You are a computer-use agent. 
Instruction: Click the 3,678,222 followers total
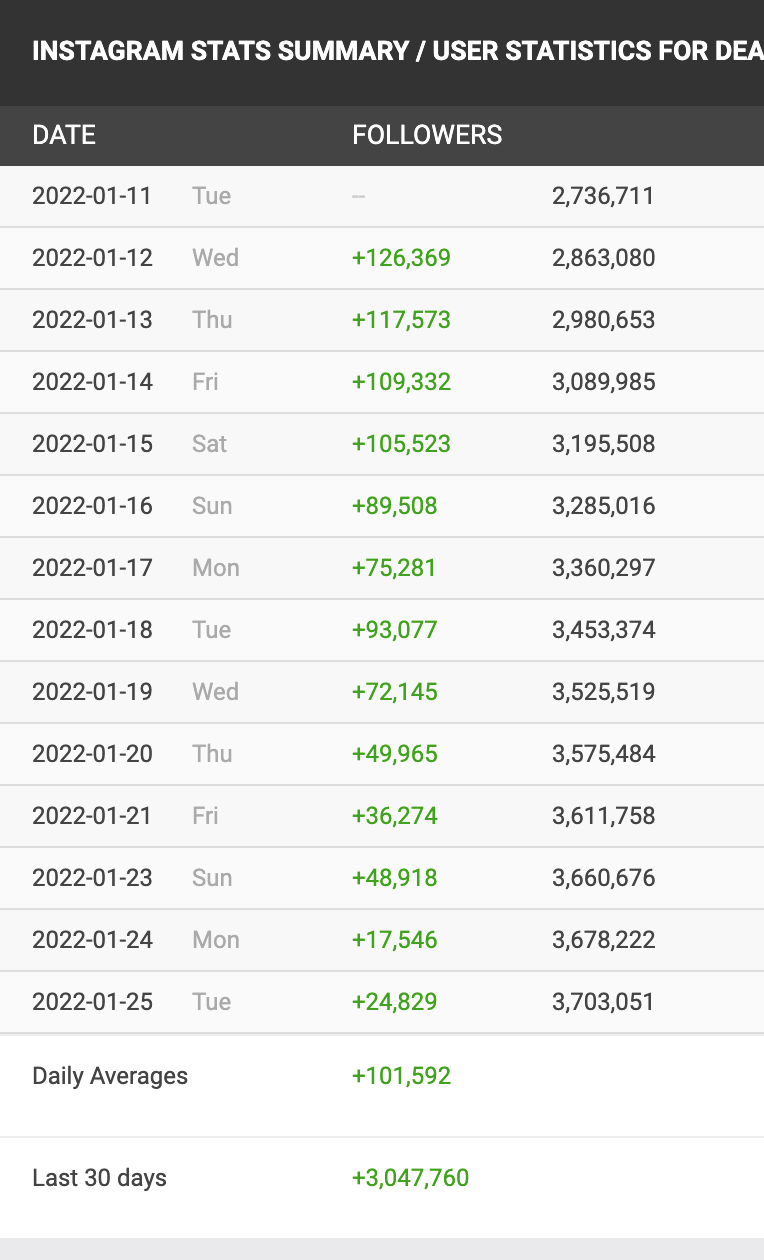coord(603,940)
